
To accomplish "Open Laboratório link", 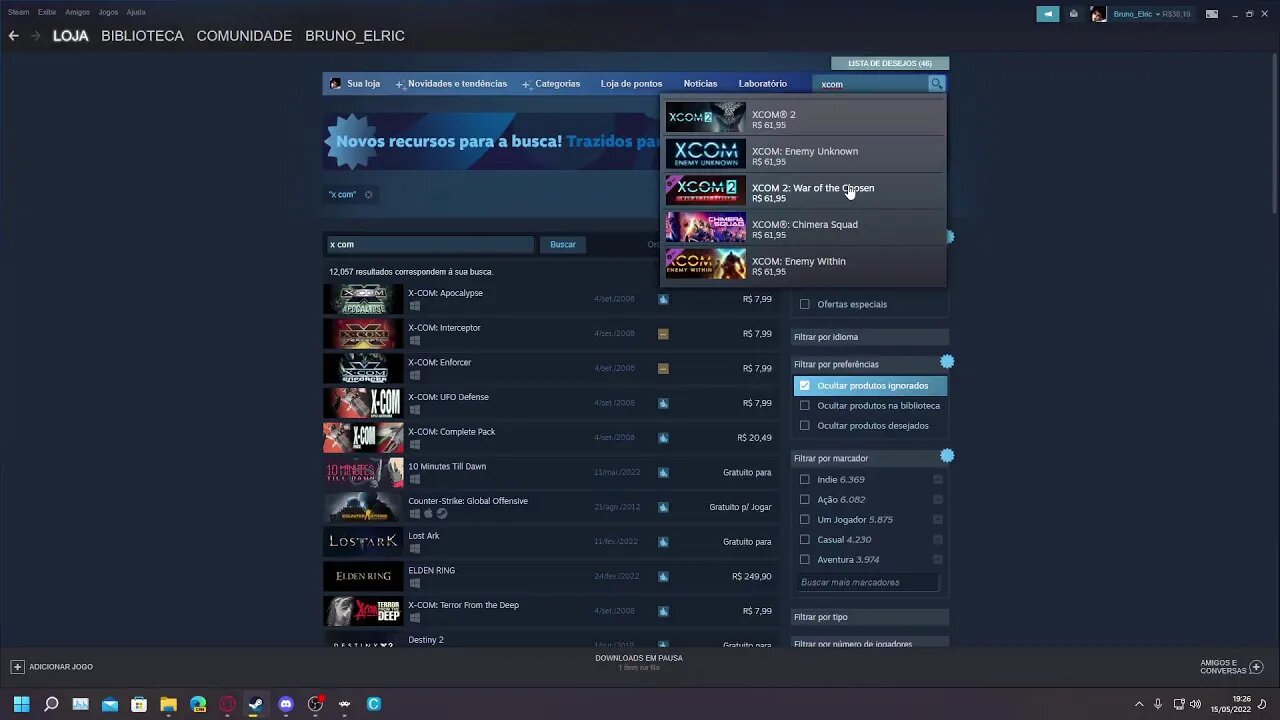I will click(x=763, y=84).
